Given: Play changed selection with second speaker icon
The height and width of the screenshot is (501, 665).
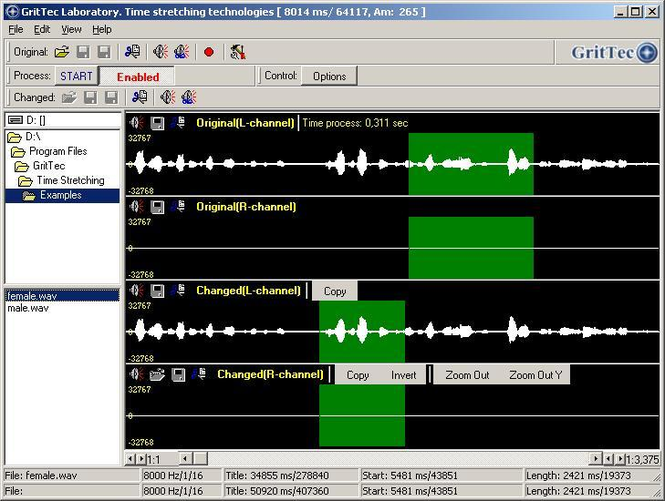Looking at the screenshot, I should point(189,98).
